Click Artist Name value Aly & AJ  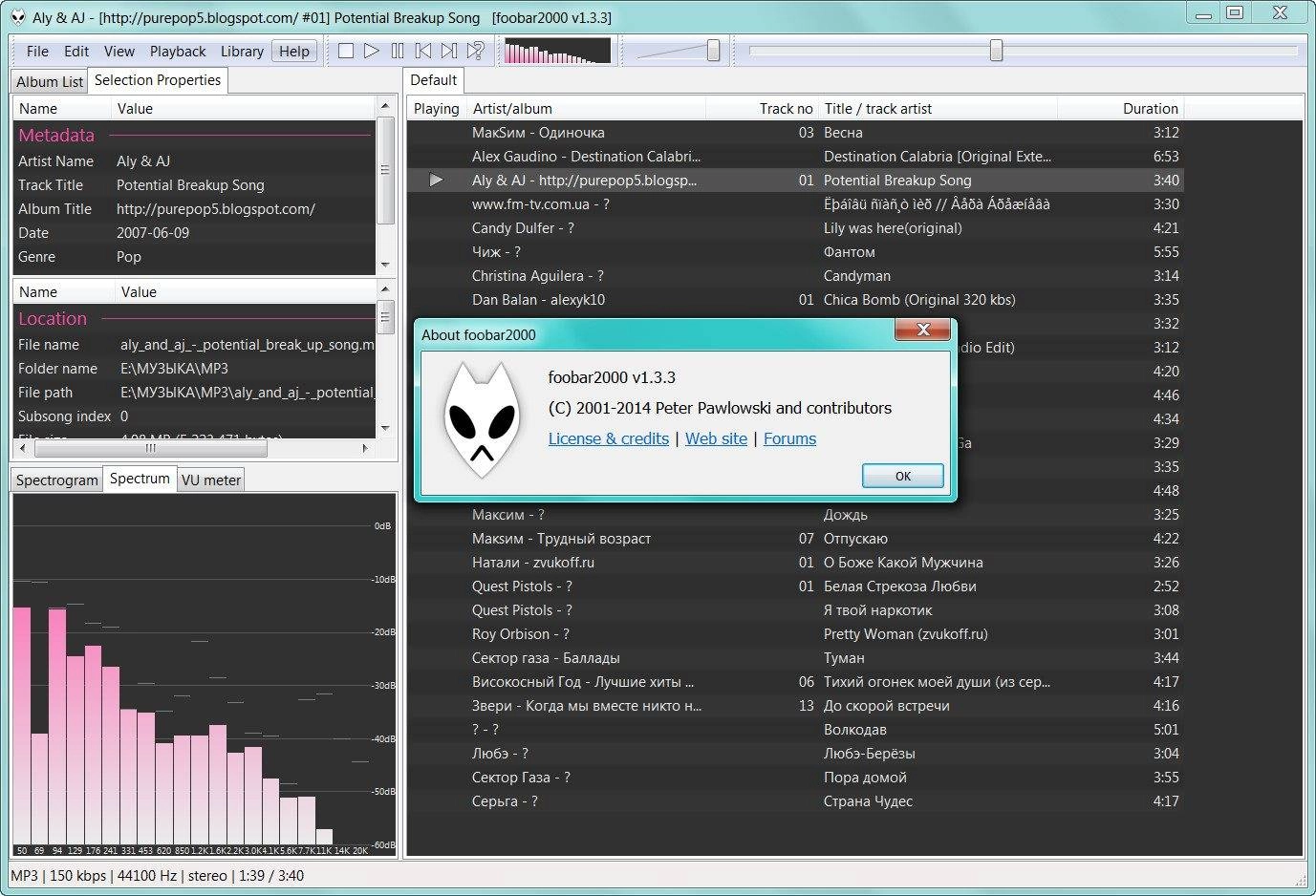[143, 161]
